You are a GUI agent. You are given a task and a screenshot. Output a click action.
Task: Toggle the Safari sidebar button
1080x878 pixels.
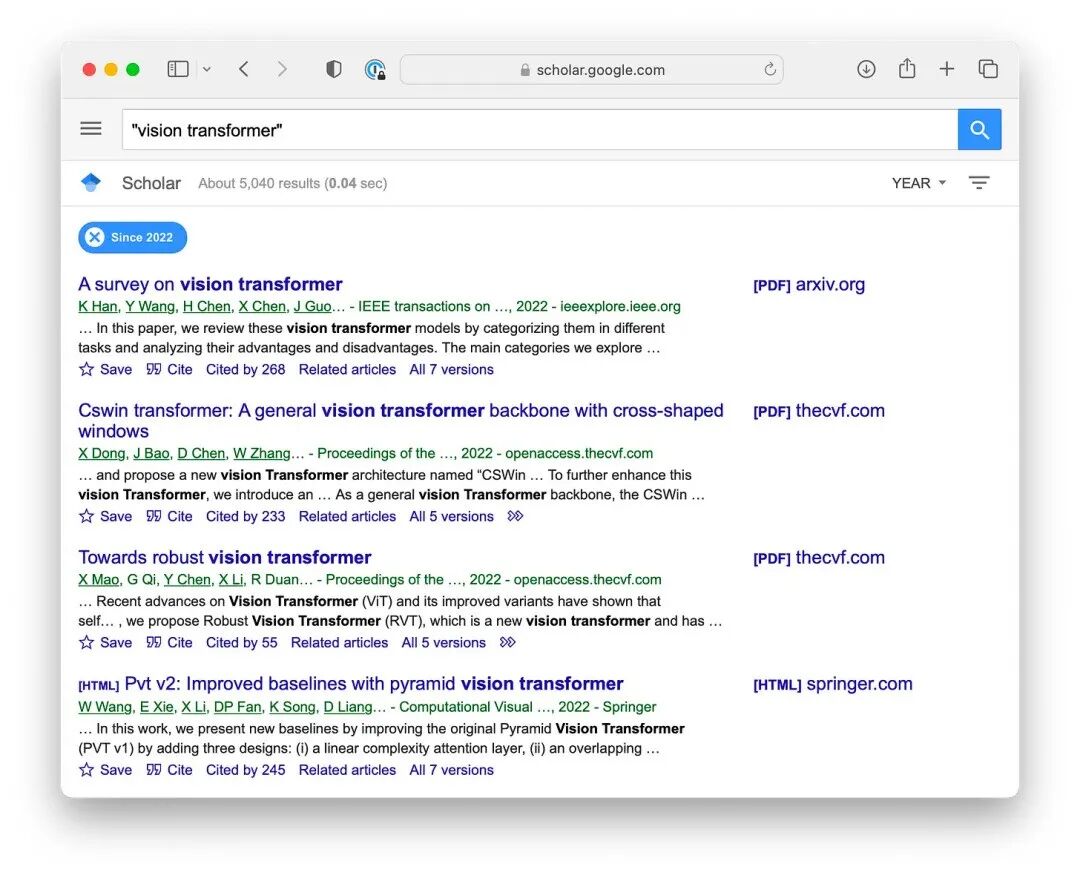point(178,69)
